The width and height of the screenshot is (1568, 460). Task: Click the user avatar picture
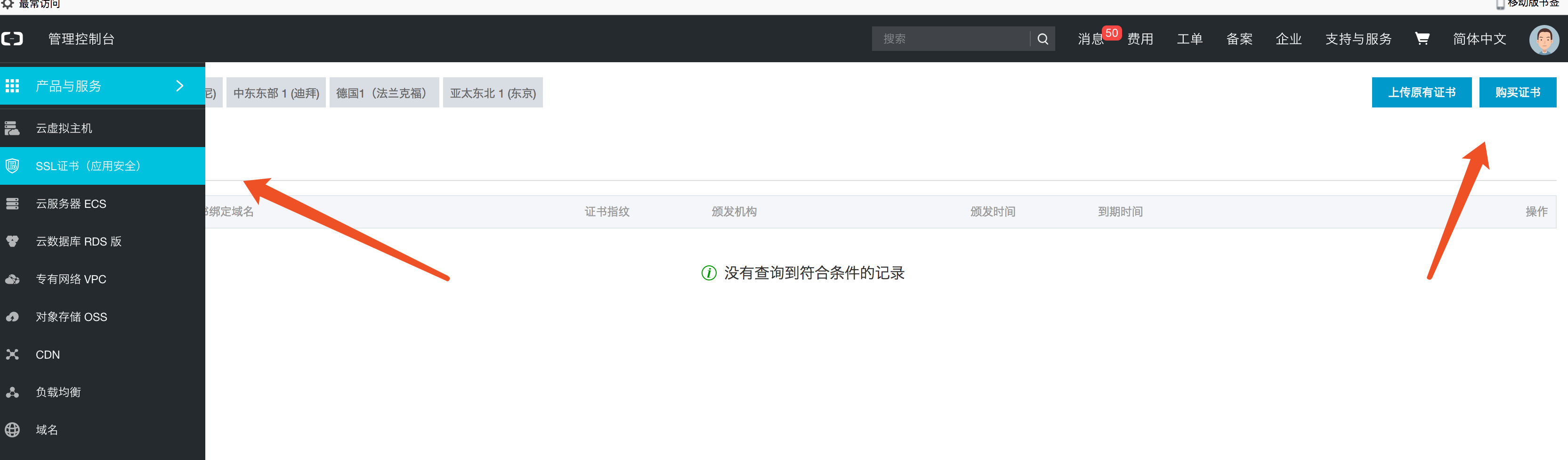1544,40
